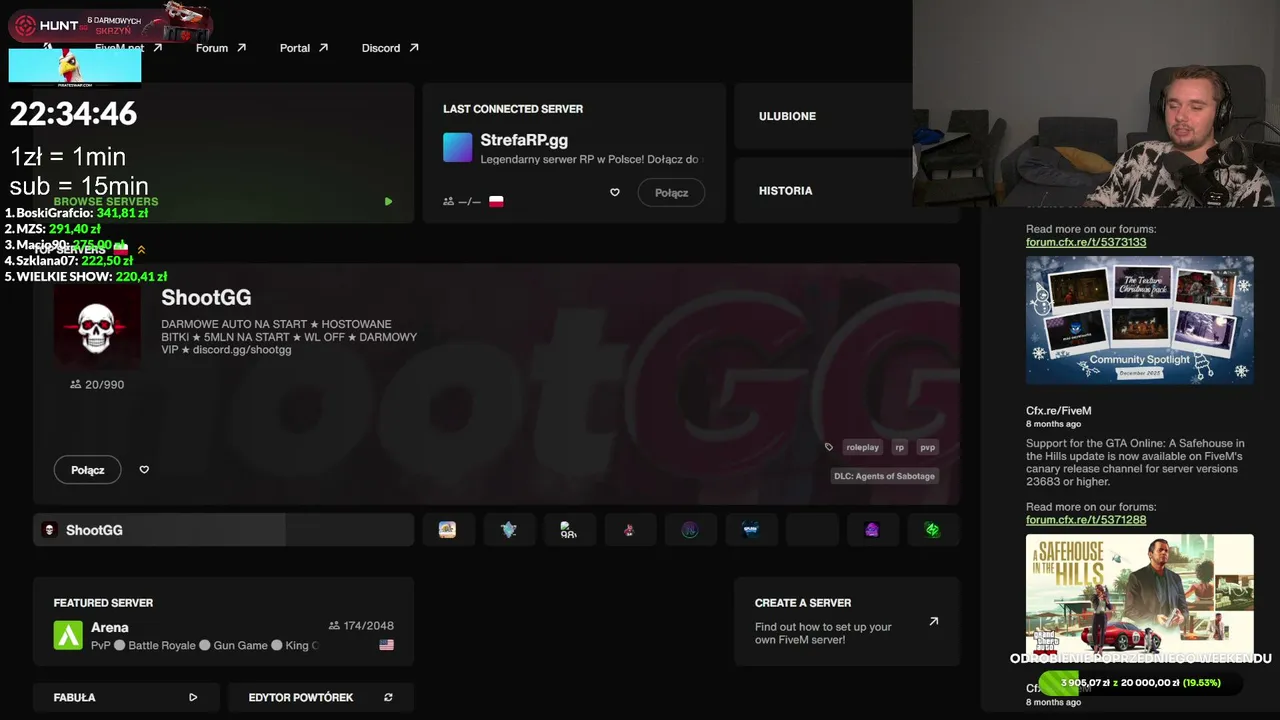Click the StrefaRP.gg player count icon
This screenshot has width=1280, height=720.
click(448, 201)
